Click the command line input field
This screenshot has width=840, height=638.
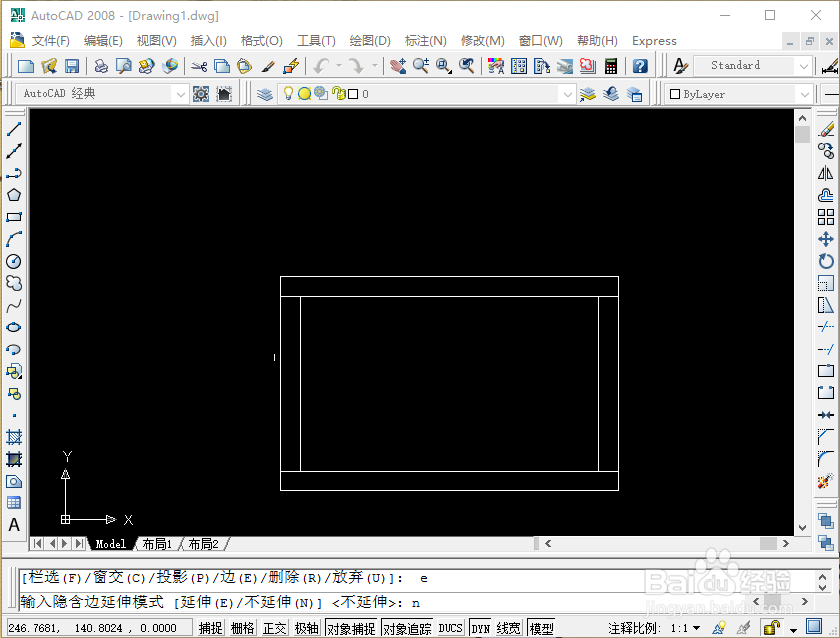386,603
